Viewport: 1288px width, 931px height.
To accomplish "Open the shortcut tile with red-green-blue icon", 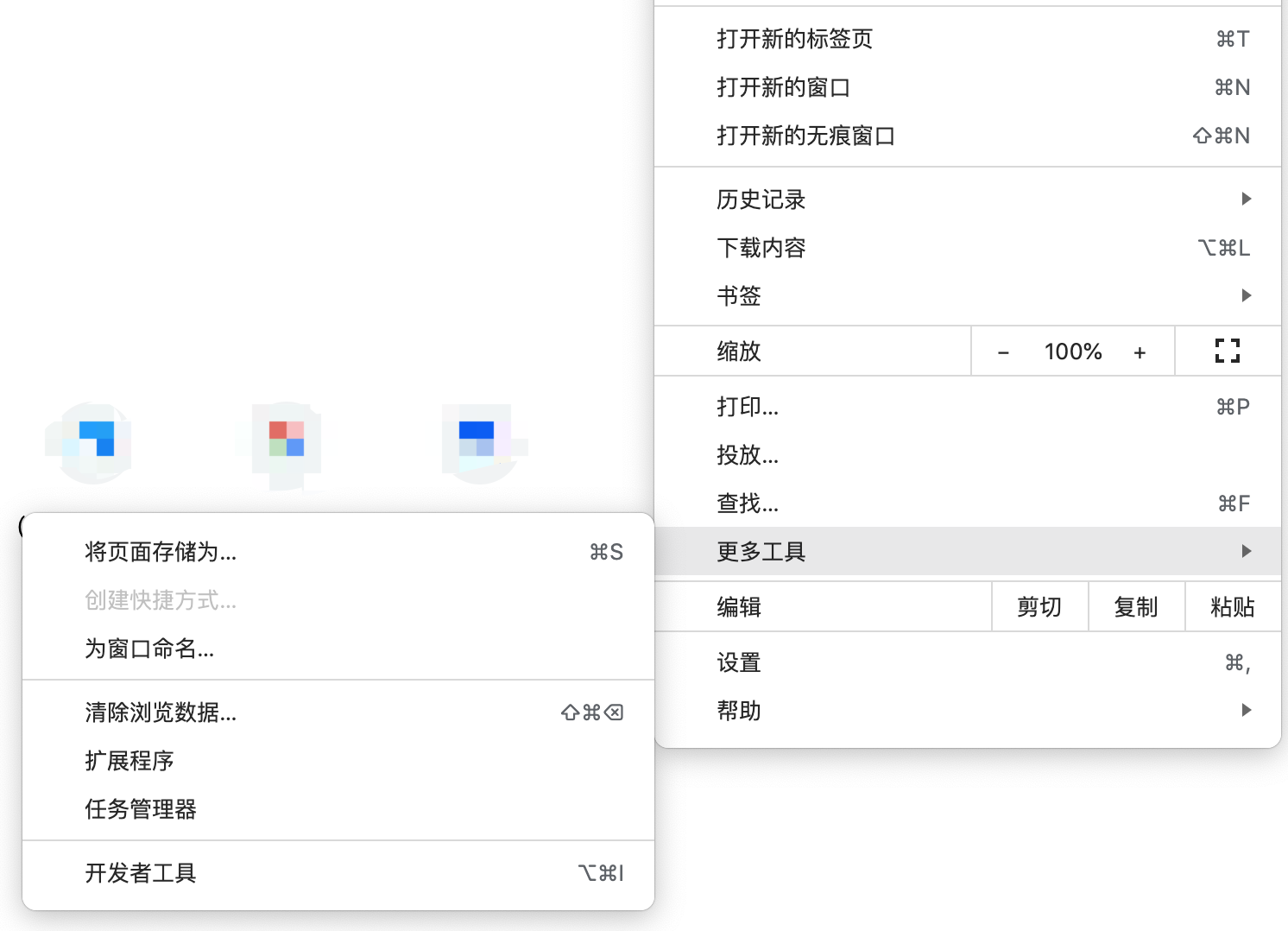I will (286, 442).
